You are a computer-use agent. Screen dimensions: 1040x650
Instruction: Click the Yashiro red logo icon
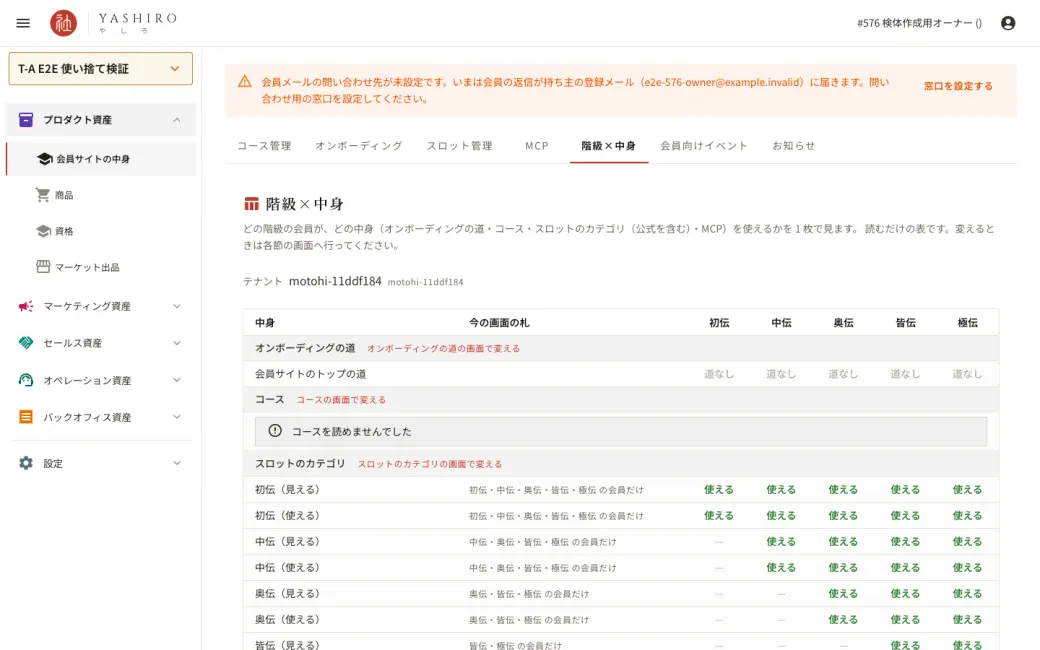coord(64,23)
